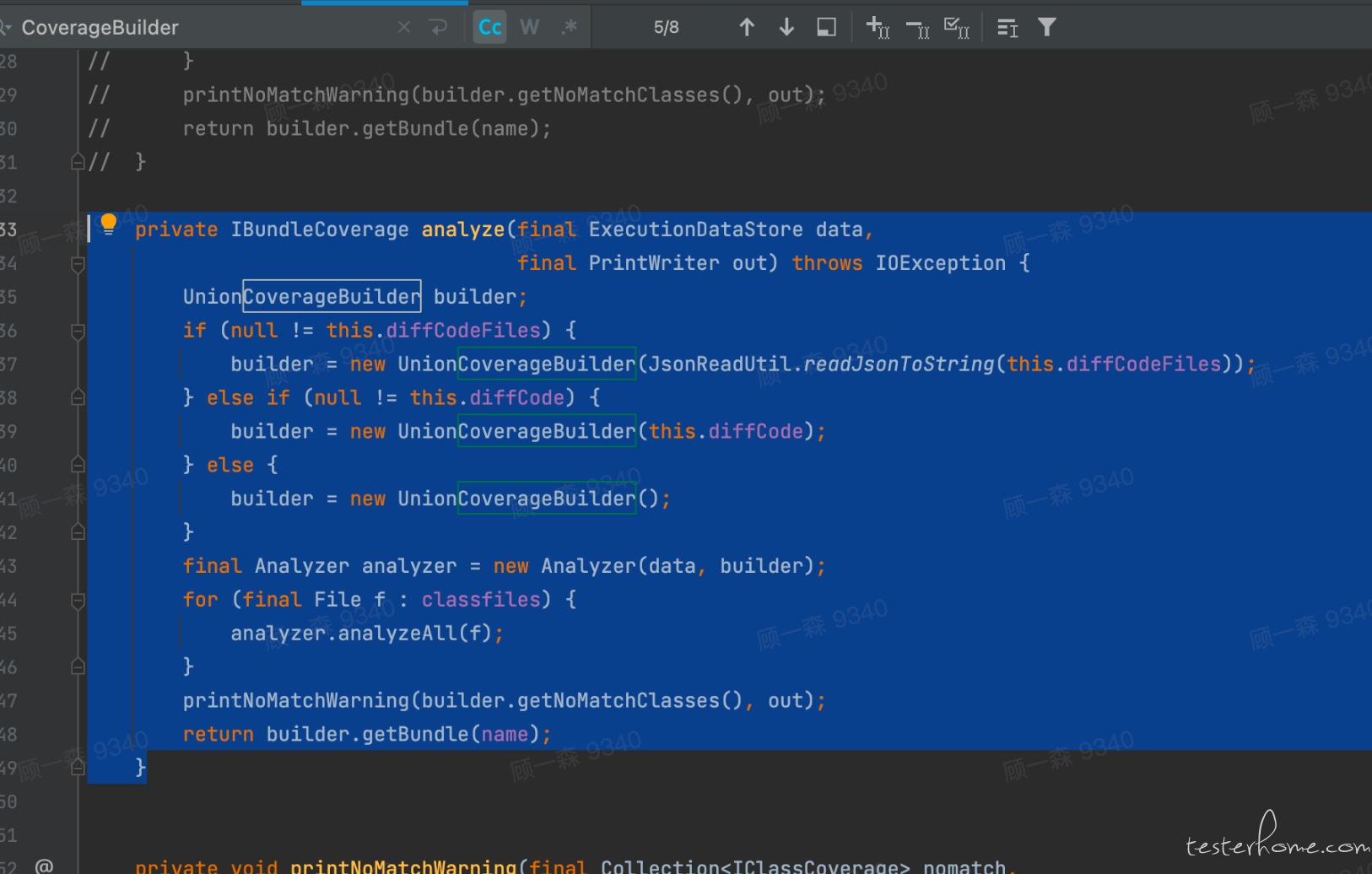
Task: Open results in Find window icon
Action: pos(827,28)
